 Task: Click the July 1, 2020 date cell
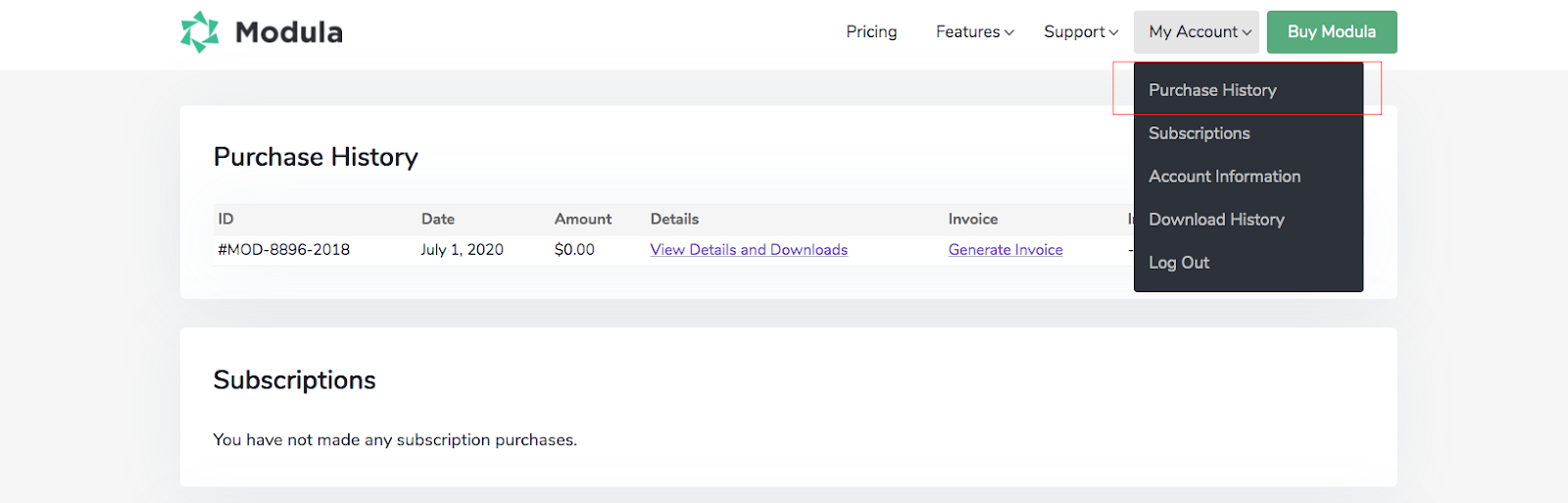[x=463, y=249]
